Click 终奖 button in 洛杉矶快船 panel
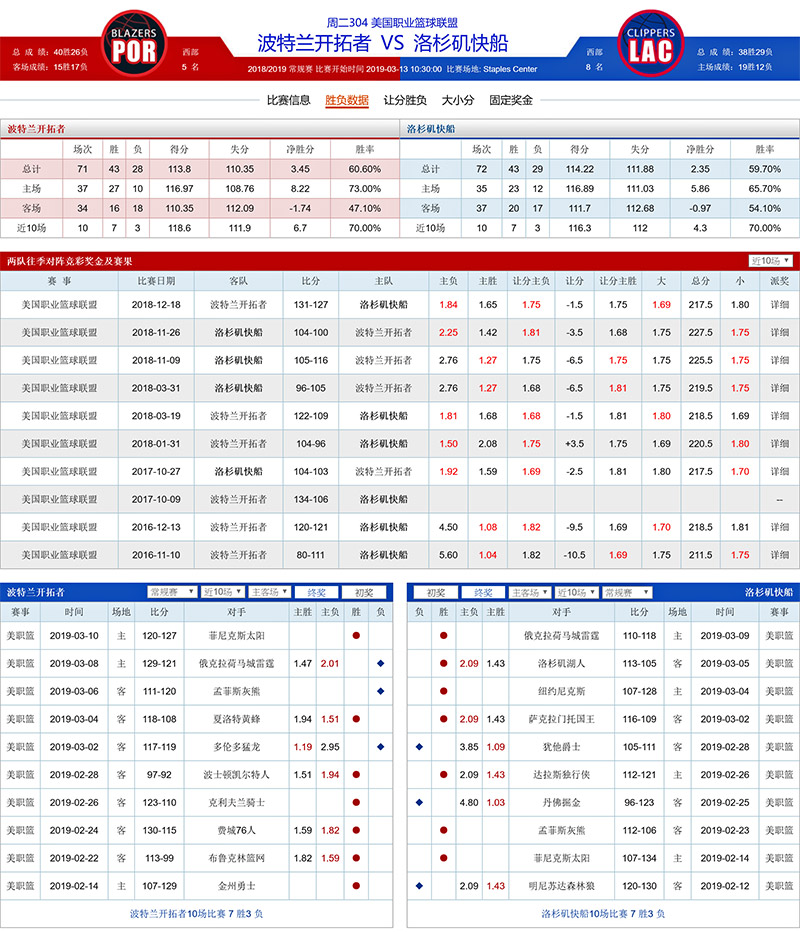Viewport: 800px width, 932px height. (483, 593)
